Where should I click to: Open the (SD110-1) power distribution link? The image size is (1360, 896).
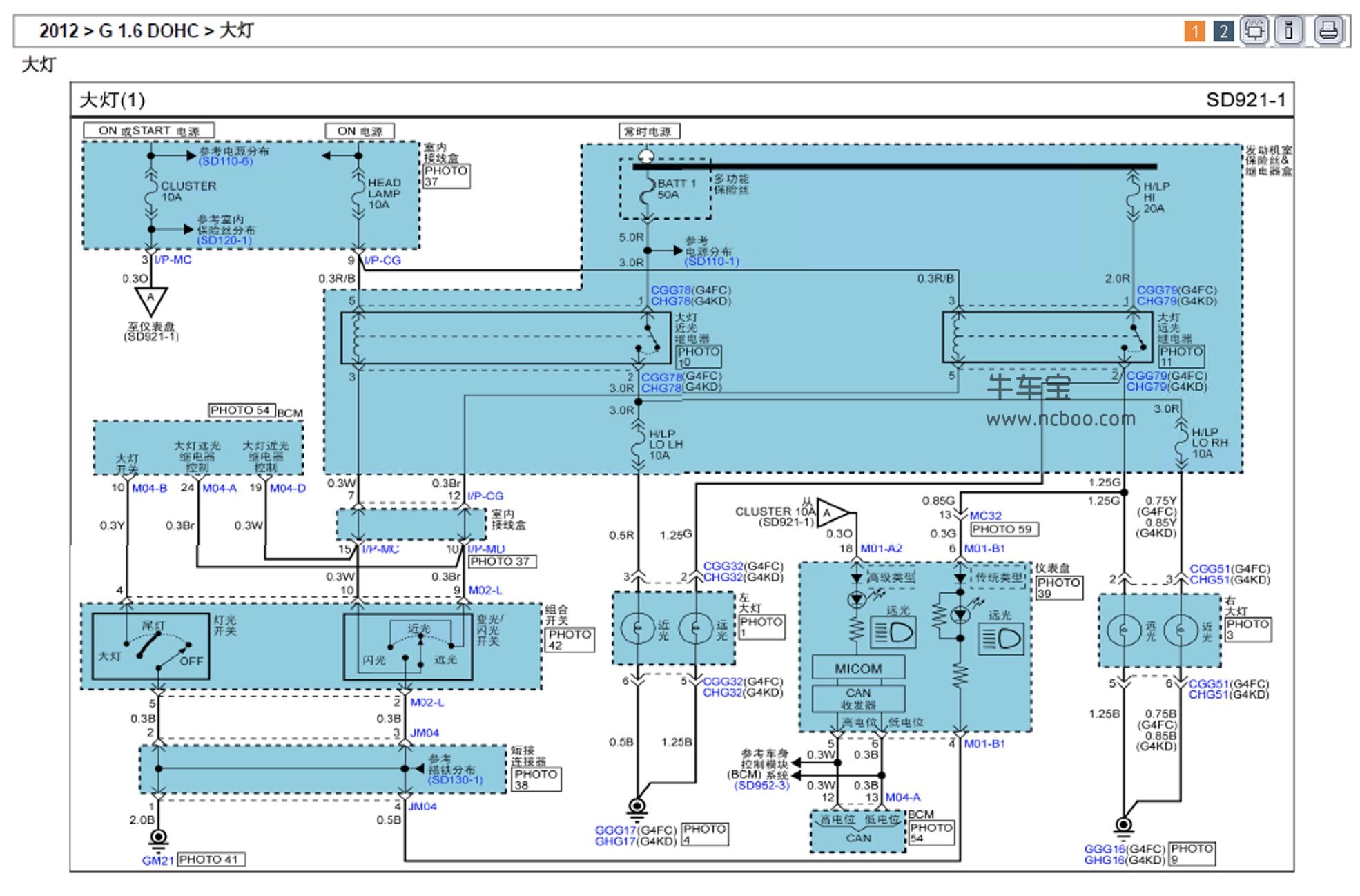[x=712, y=262]
